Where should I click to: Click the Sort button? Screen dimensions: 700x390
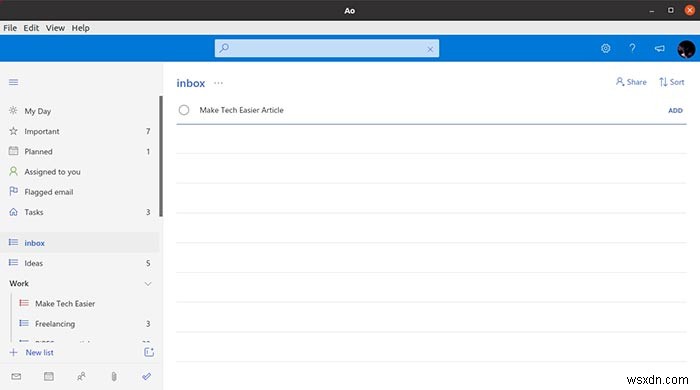[671, 82]
